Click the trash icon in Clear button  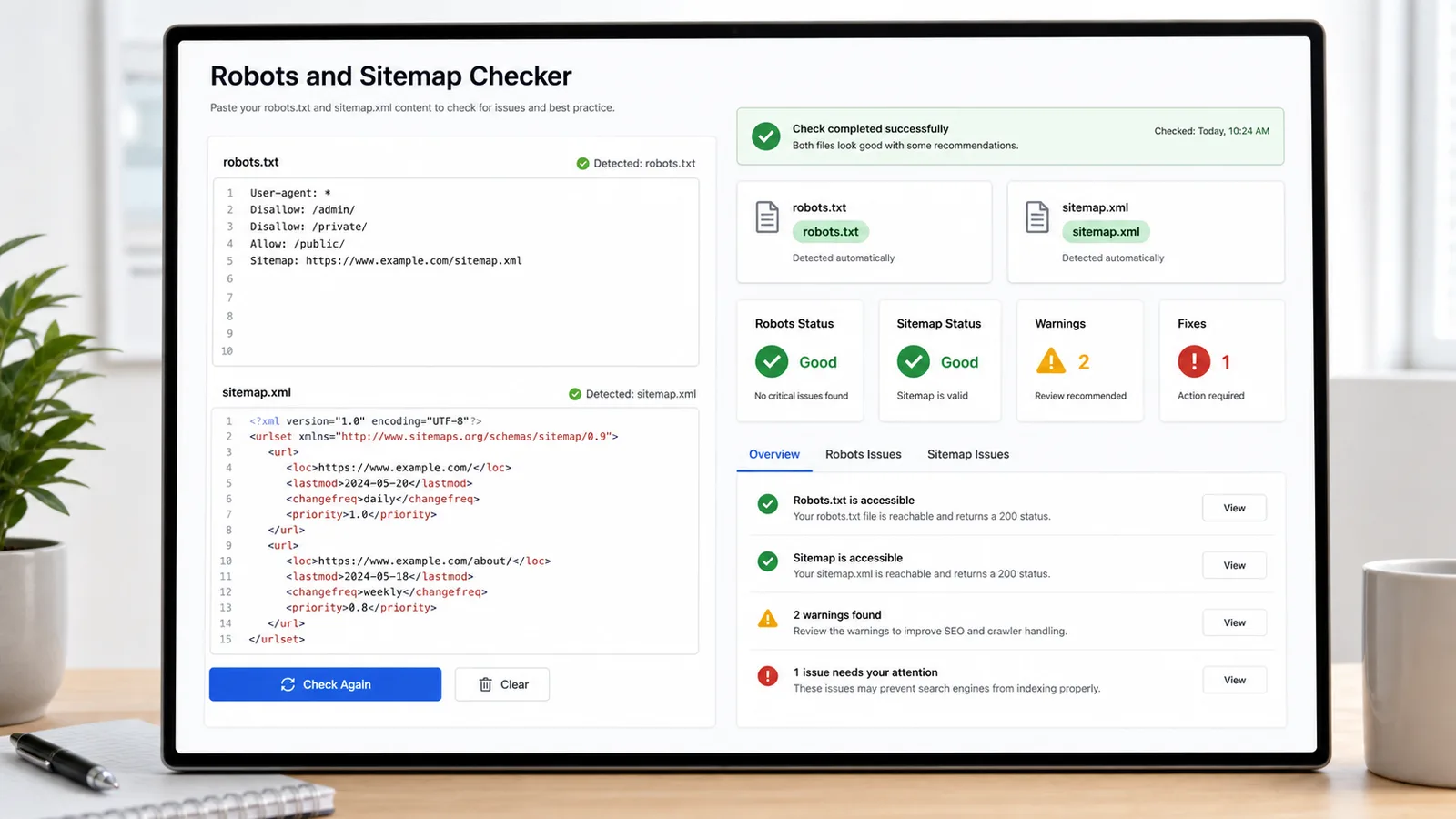point(486,684)
